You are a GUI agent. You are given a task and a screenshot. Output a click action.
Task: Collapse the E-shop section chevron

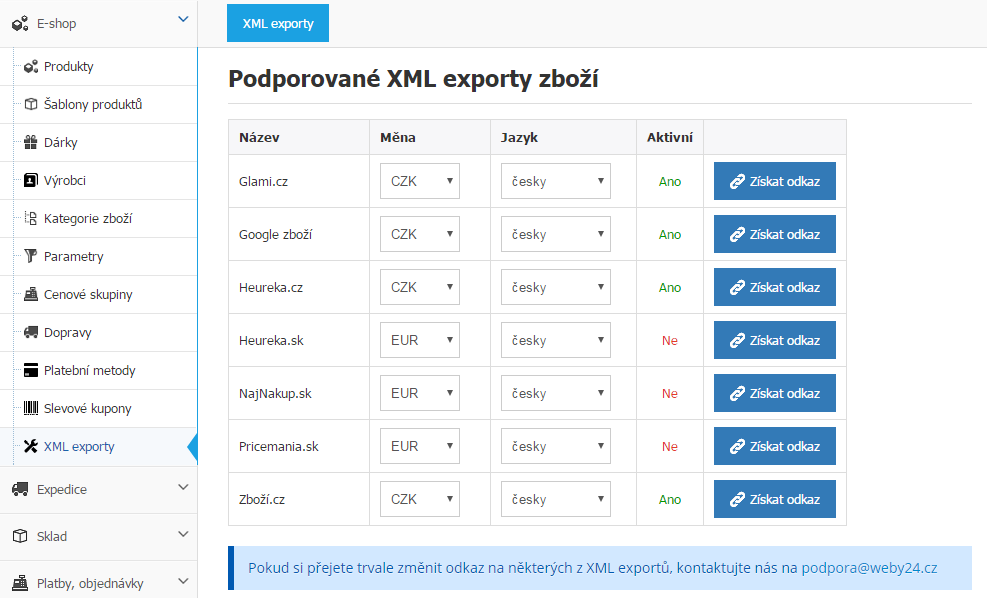click(183, 20)
